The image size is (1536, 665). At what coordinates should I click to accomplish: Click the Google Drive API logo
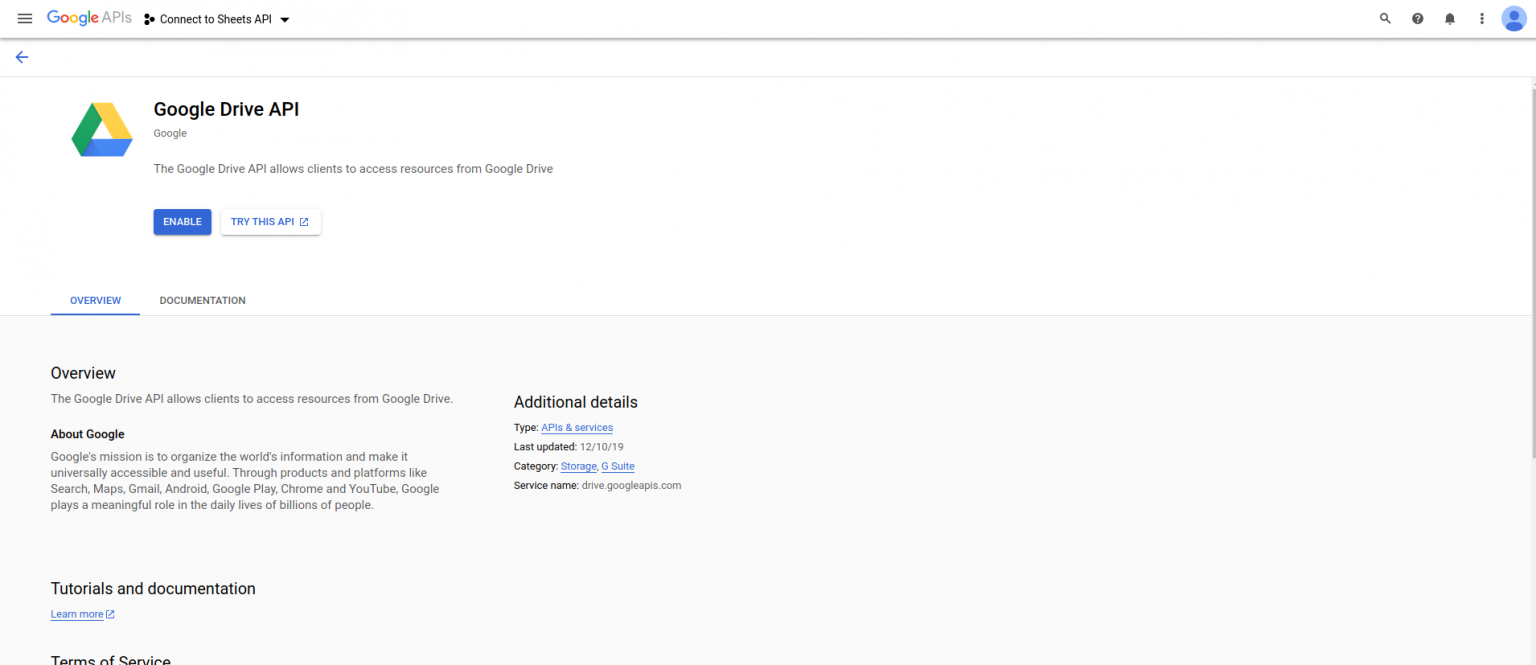pyautogui.click(x=101, y=129)
